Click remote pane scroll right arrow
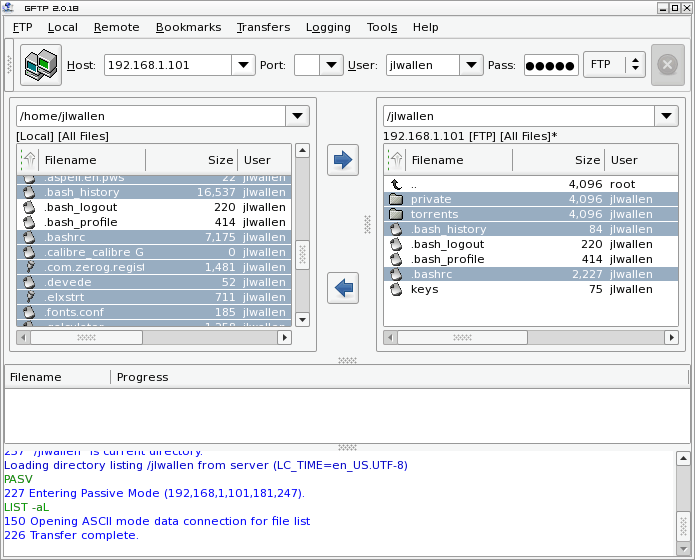 click(672, 337)
